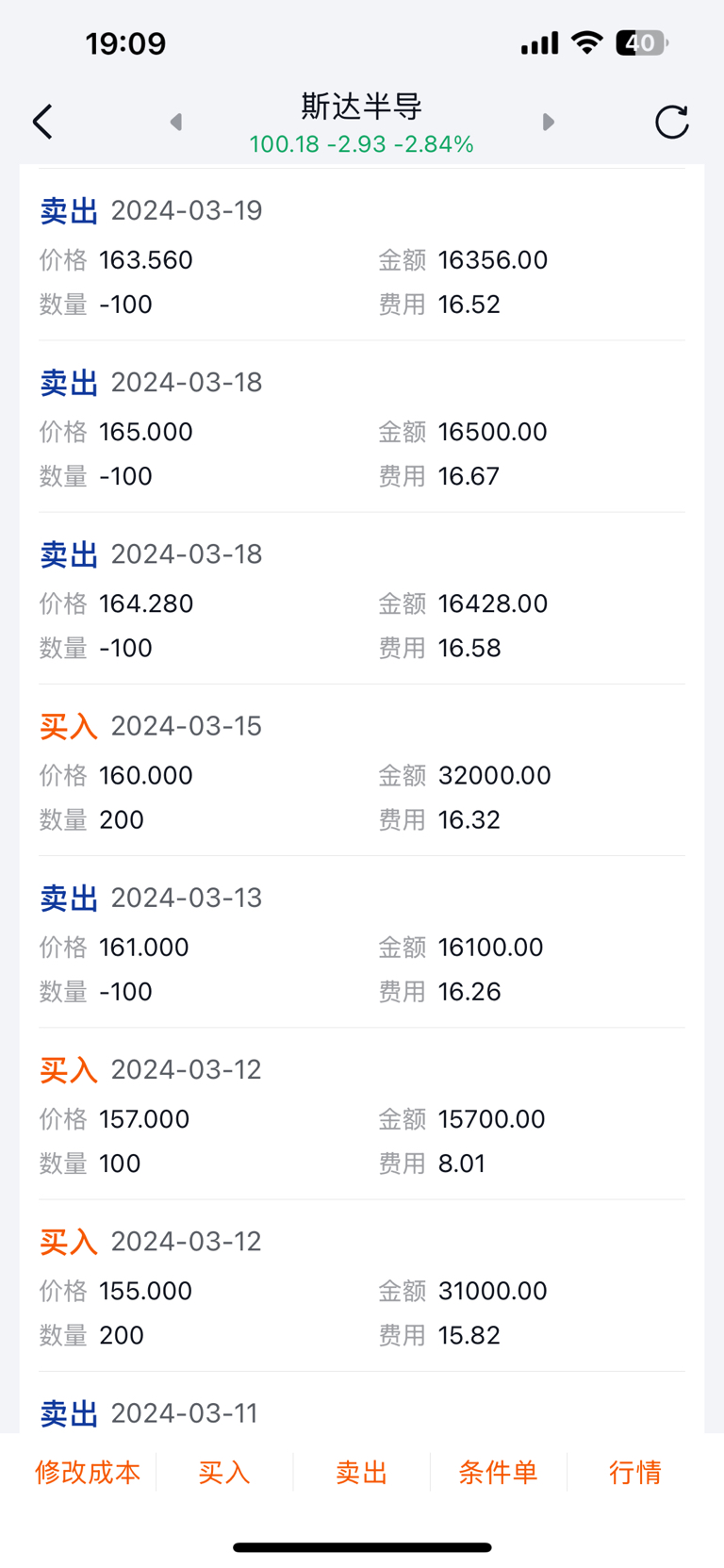Open the 卖出 2024-03-11 trade record
724x1568 pixels.
click(x=362, y=1412)
